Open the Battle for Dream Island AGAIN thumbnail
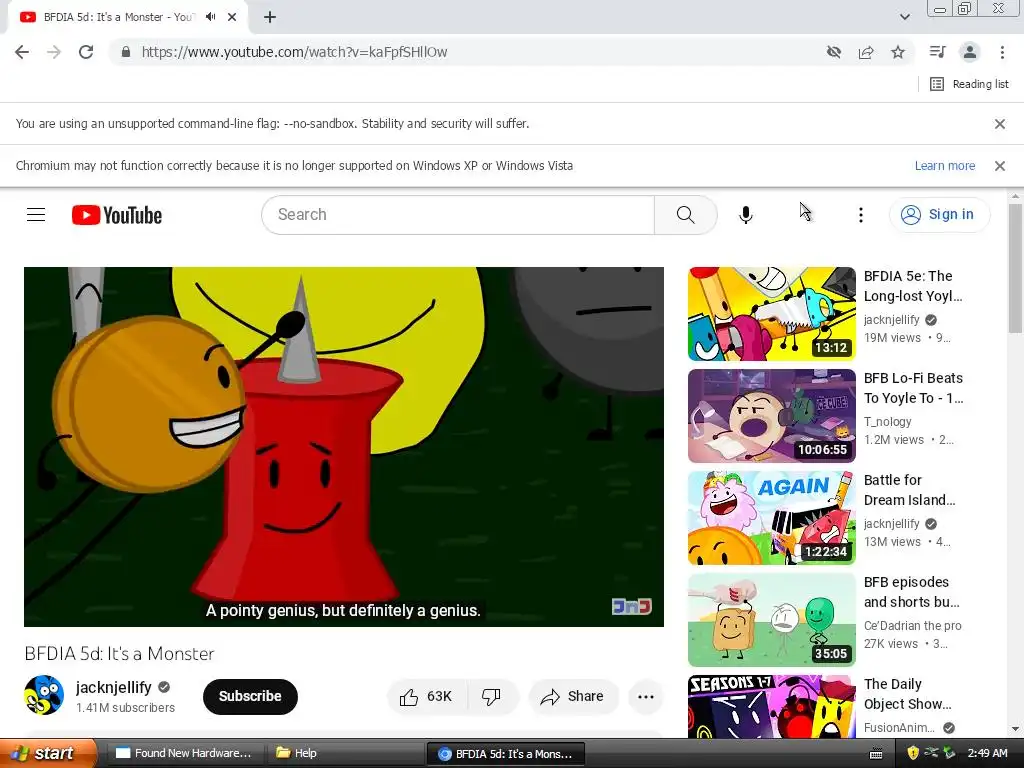 tap(771, 518)
